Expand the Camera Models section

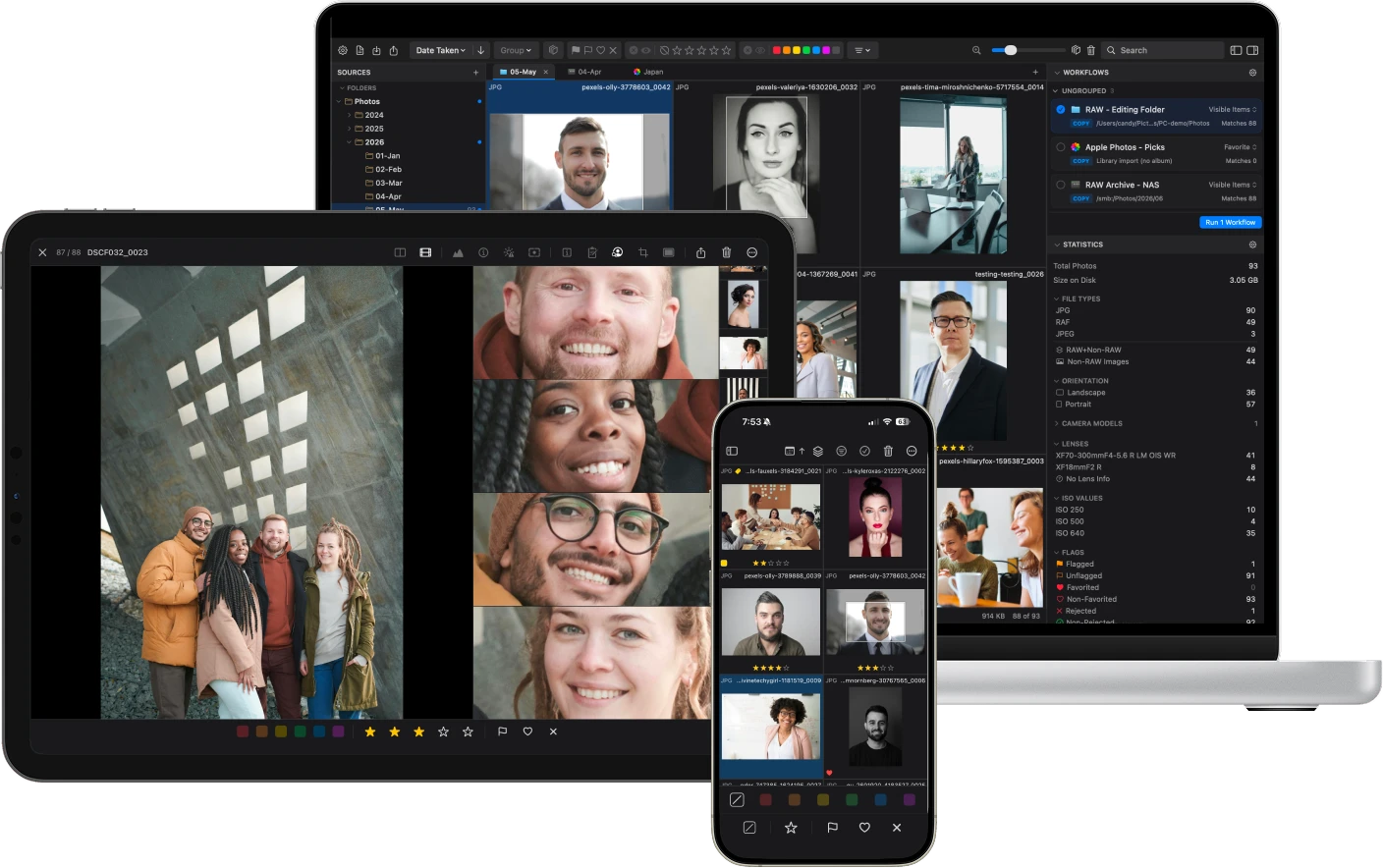click(1057, 423)
